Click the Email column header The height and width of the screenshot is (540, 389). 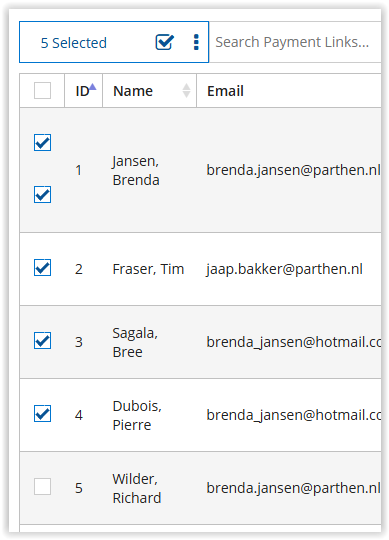225,91
